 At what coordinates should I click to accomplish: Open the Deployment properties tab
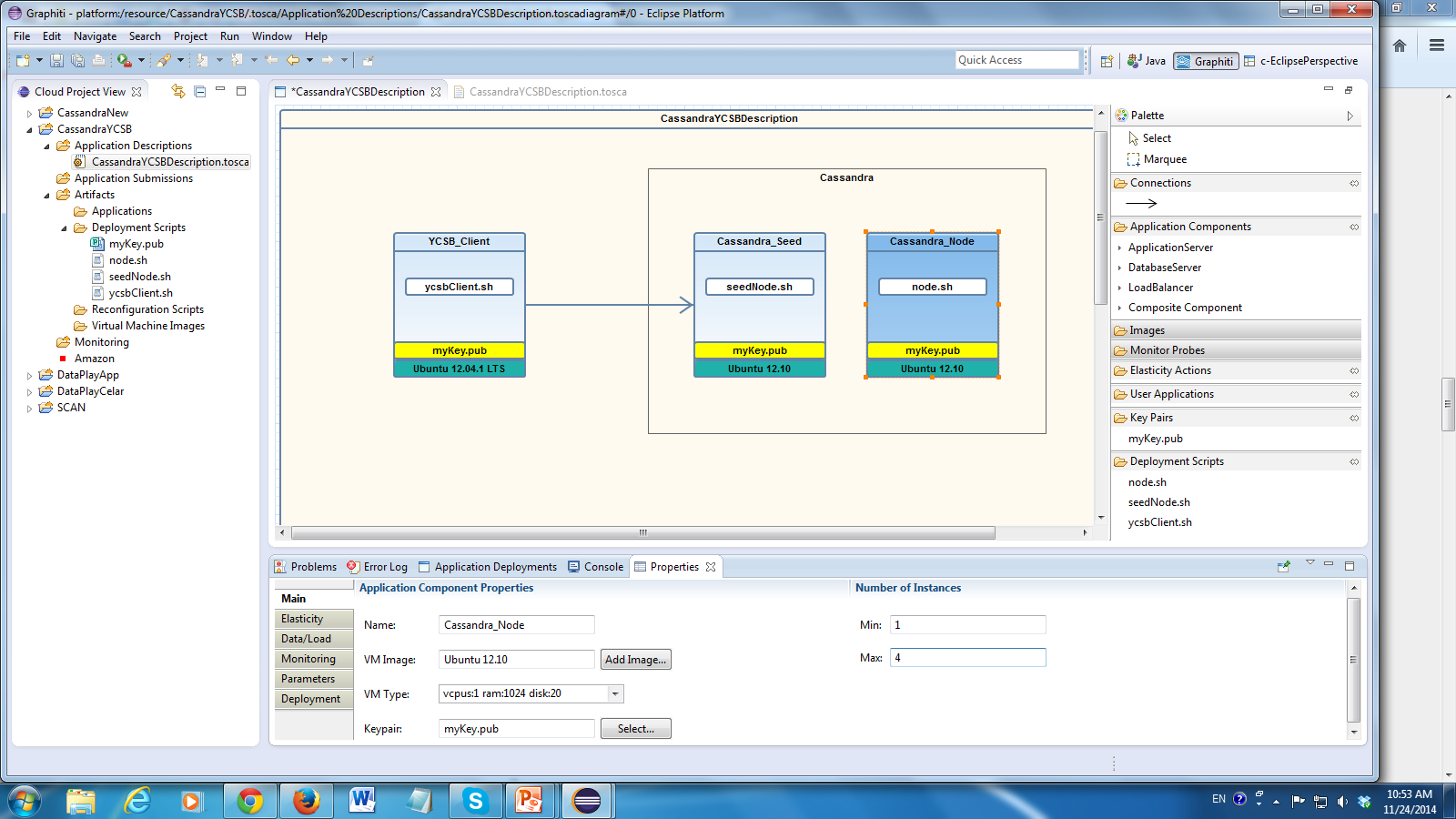(x=313, y=699)
